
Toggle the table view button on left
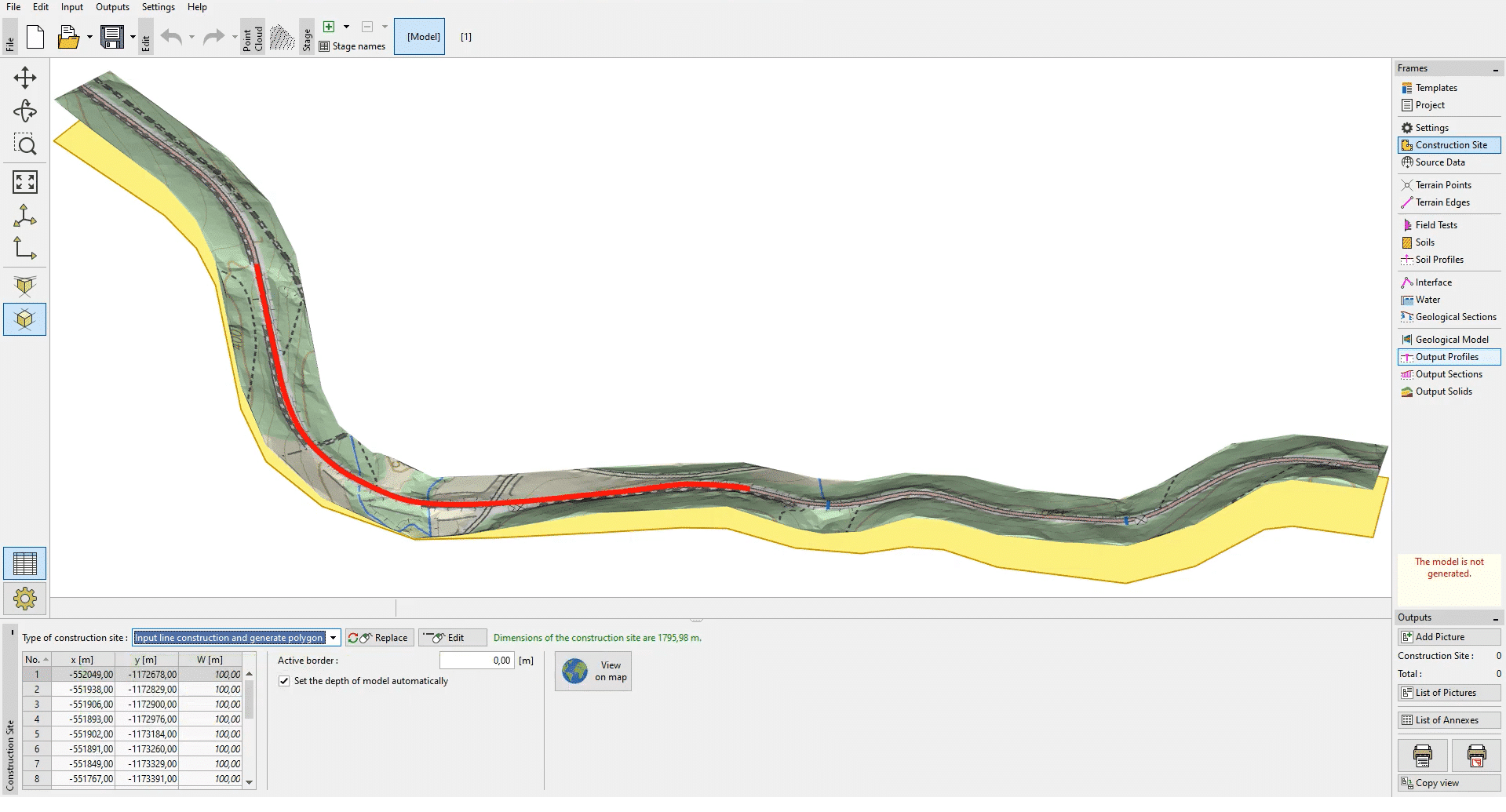(x=25, y=563)
